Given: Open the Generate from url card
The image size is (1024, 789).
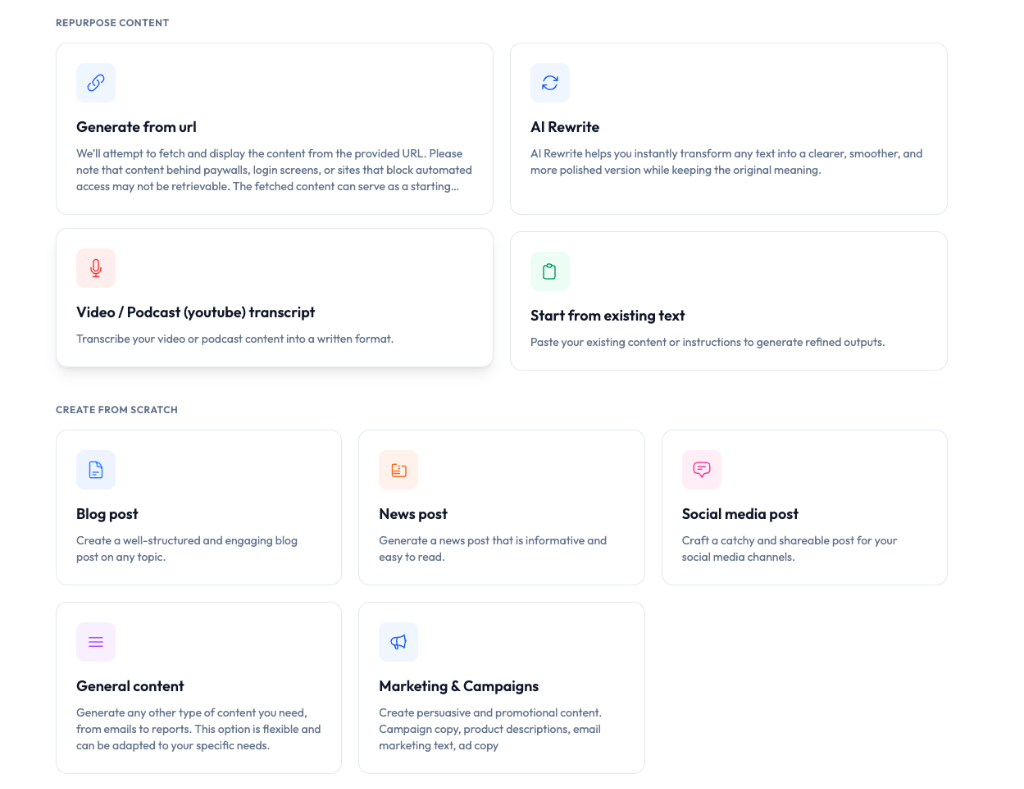Looking at the screenshot, I should tap(274, 128).
